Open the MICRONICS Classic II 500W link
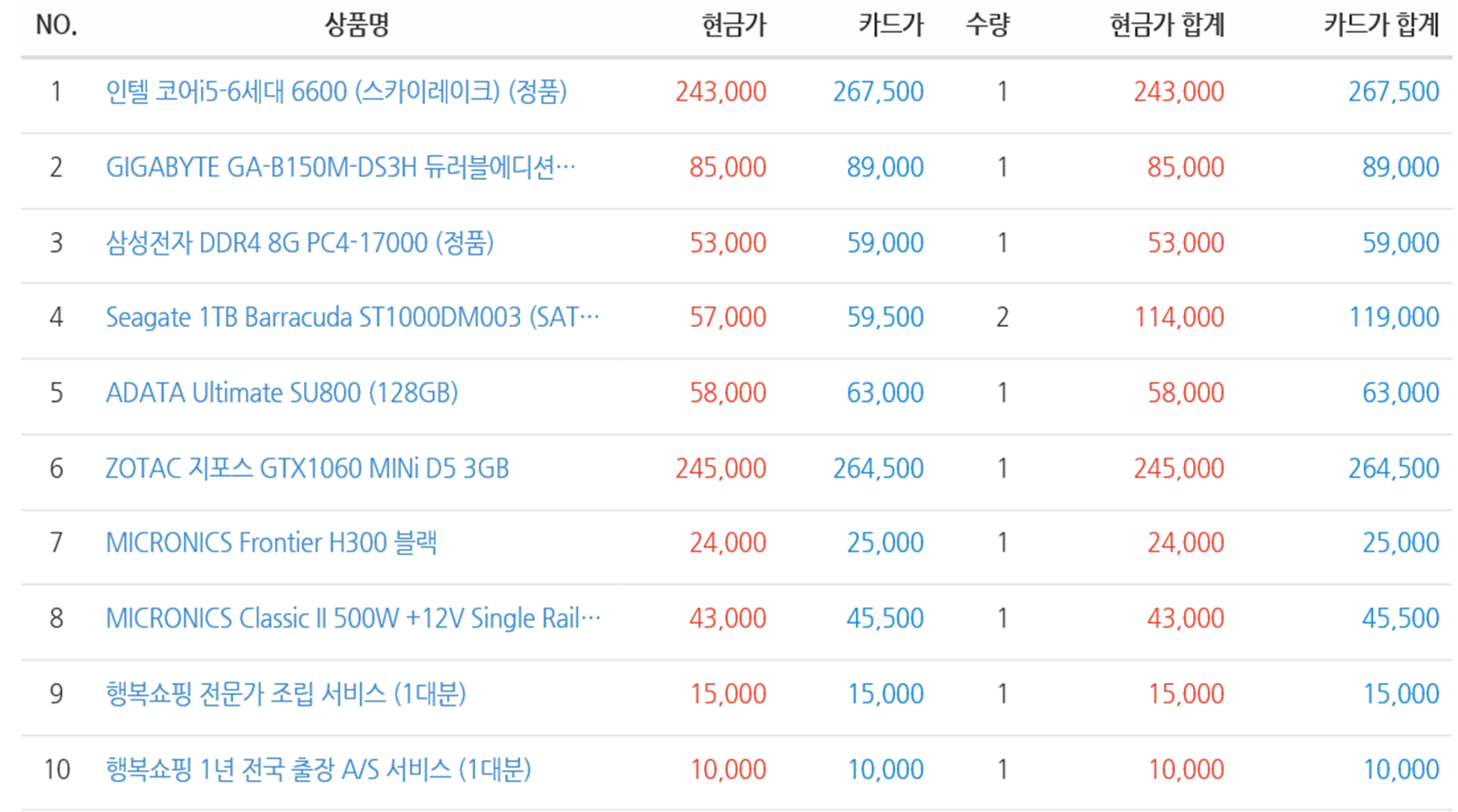 pyautogui.click(x=354, y=618)
